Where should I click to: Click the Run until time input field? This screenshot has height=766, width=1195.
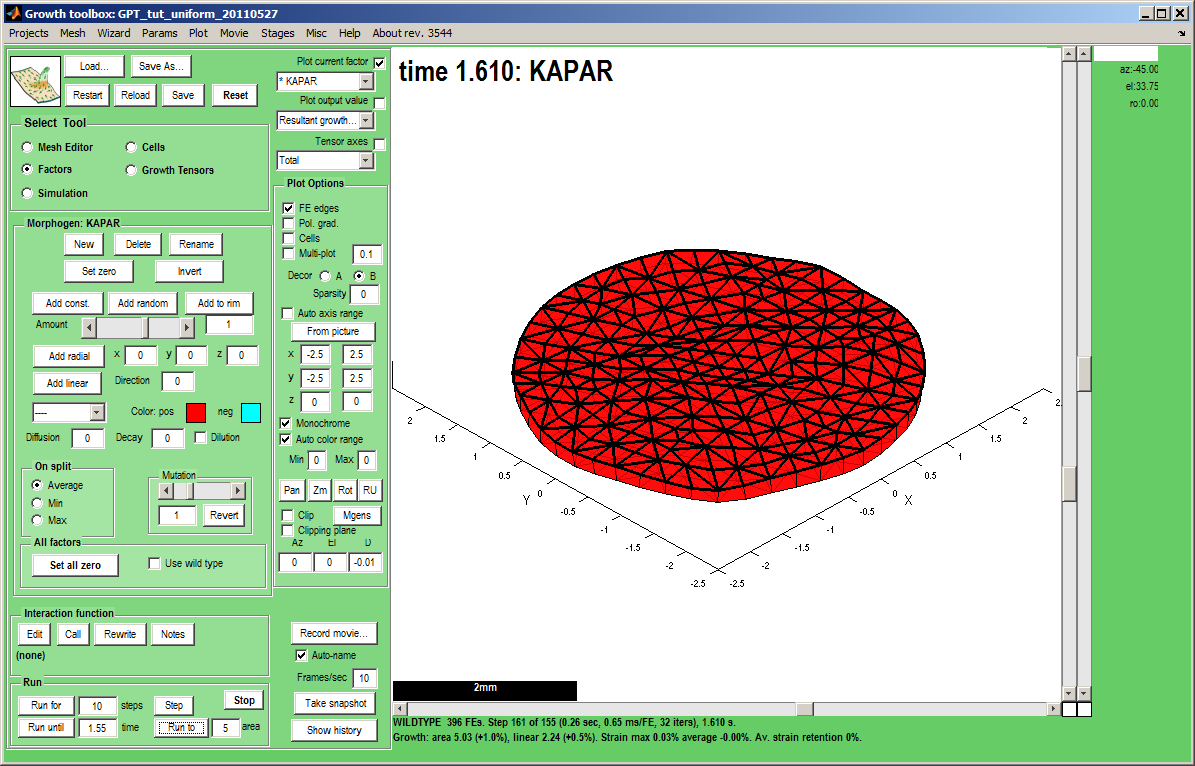click(97, 728)
